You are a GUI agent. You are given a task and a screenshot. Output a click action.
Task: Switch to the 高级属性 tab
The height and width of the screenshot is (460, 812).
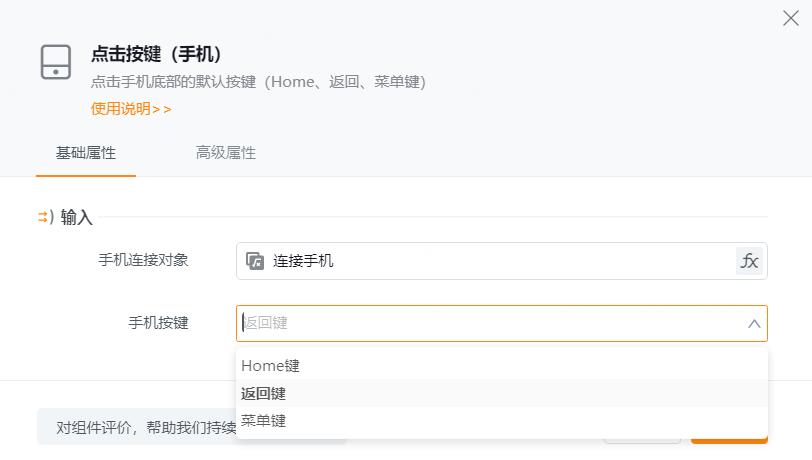point(226,153)
